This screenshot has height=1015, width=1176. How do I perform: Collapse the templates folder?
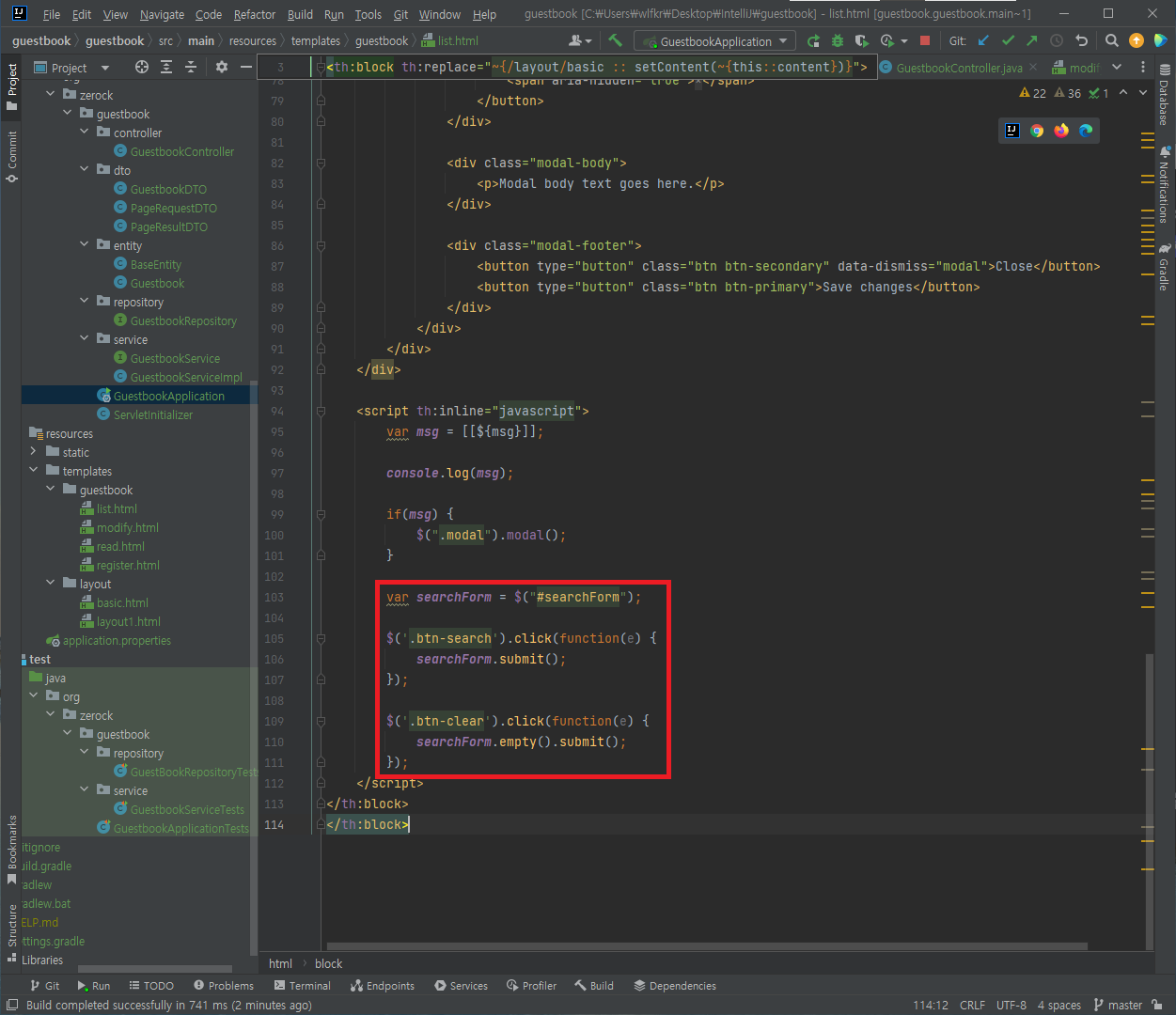33,471
